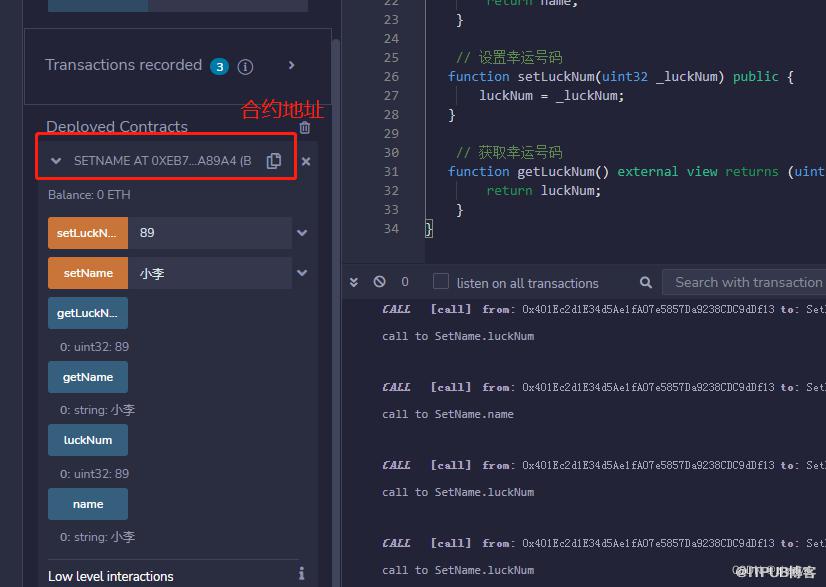Image resolution: width=826 pixels, height=587 pixels.
Task: Click the setName input field with 小李
Action: [210, 273]
